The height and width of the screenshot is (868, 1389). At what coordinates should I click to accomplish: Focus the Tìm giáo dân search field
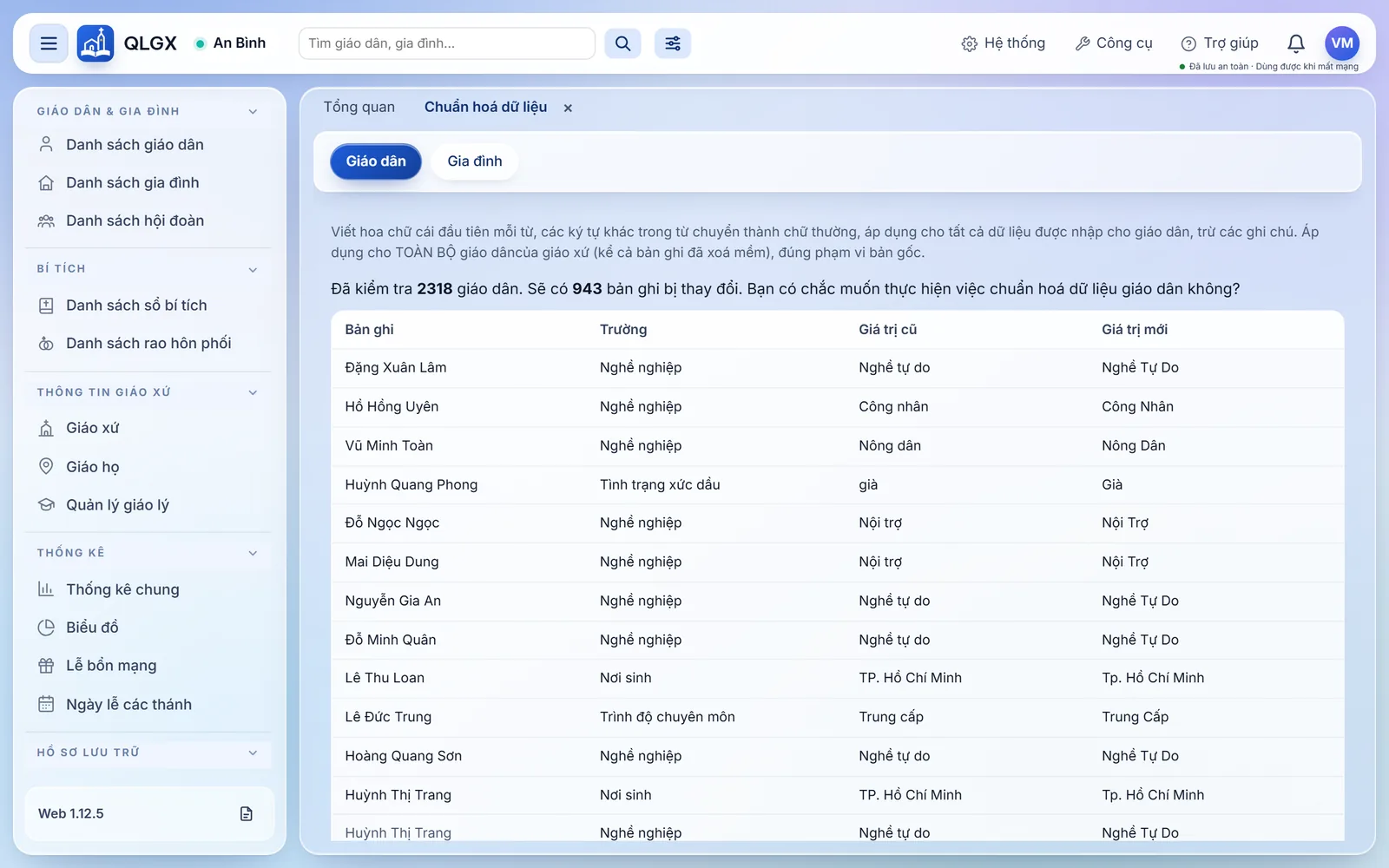tap(446, 43)
